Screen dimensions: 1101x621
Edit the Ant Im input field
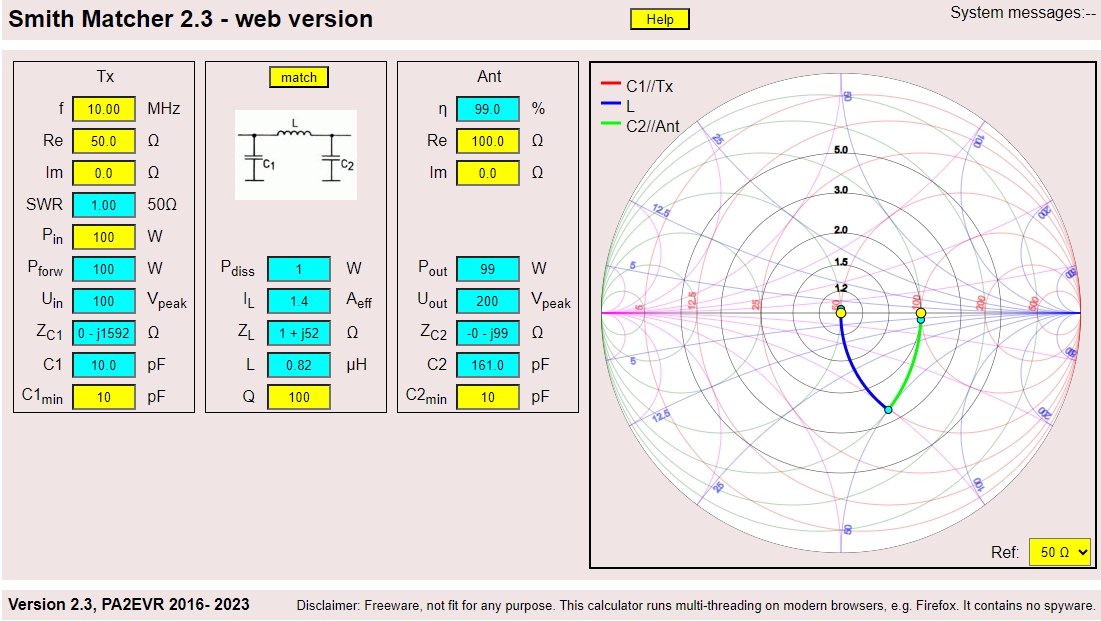(x=488, y=173)
